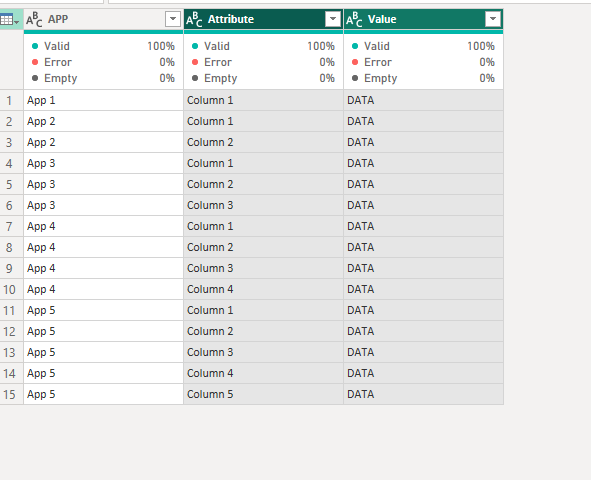Image resolution: width=591 pixels, height=480 pixels.
Task: Open the table options menu icon
Action: tap(9, 19)
